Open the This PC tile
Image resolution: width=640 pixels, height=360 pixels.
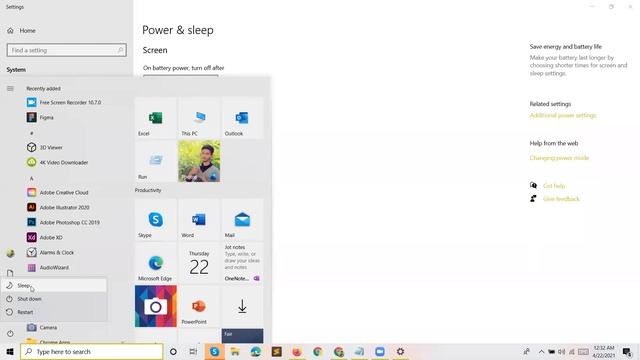click(199, 118)
